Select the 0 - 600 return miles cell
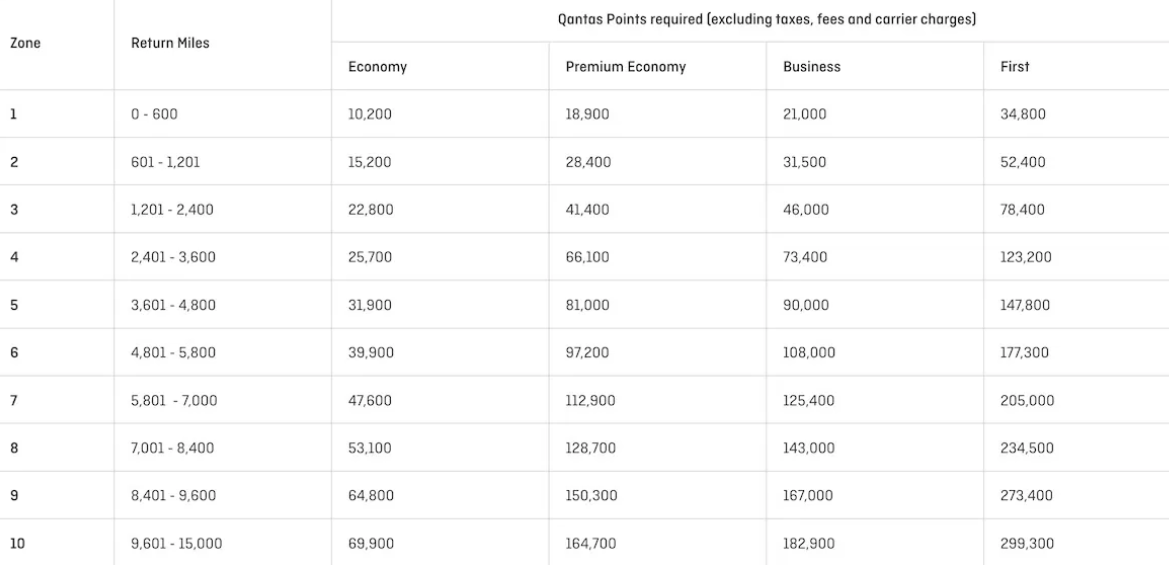Viewport: 1169px width, 565px height. (154, 114)
